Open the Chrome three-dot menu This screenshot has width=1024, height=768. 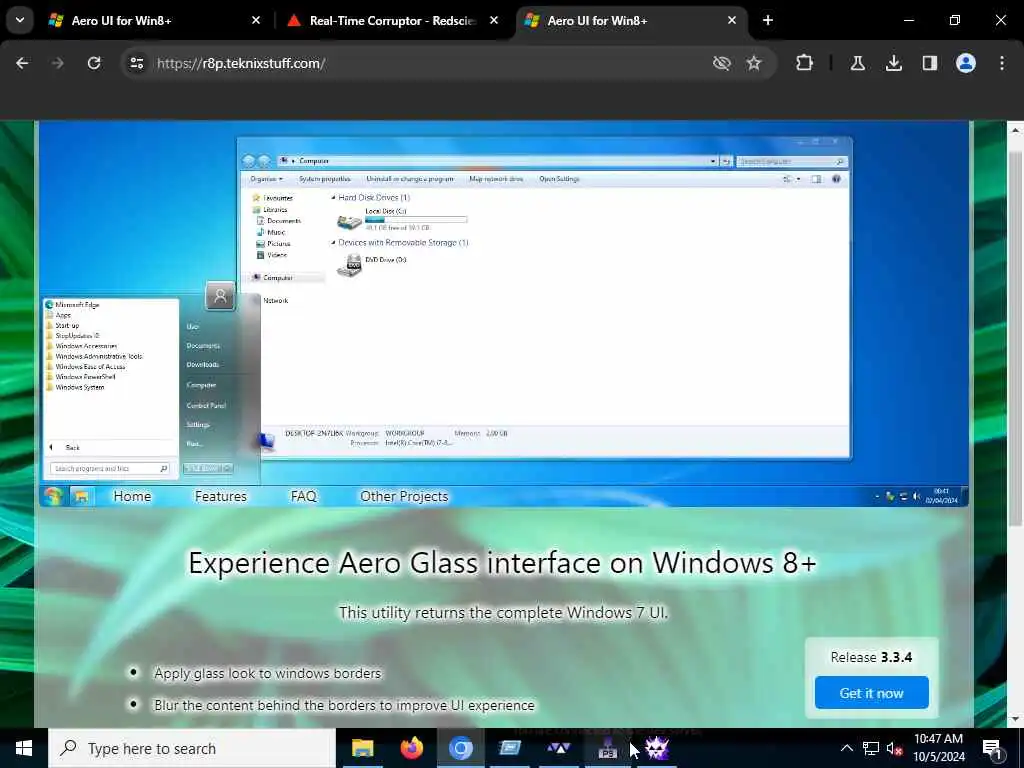pyautogui.click(x=1002, y=63)
